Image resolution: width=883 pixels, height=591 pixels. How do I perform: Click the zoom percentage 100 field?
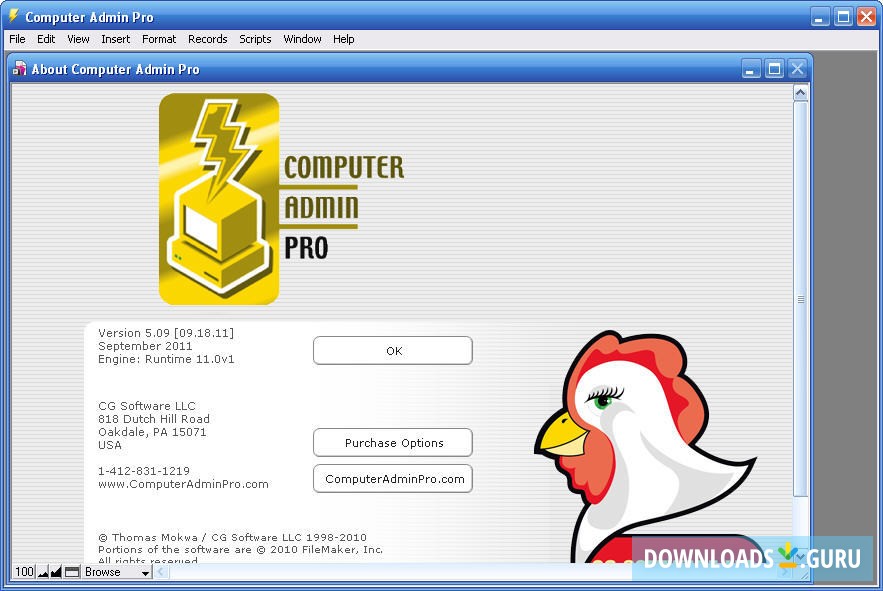point(22,572)
